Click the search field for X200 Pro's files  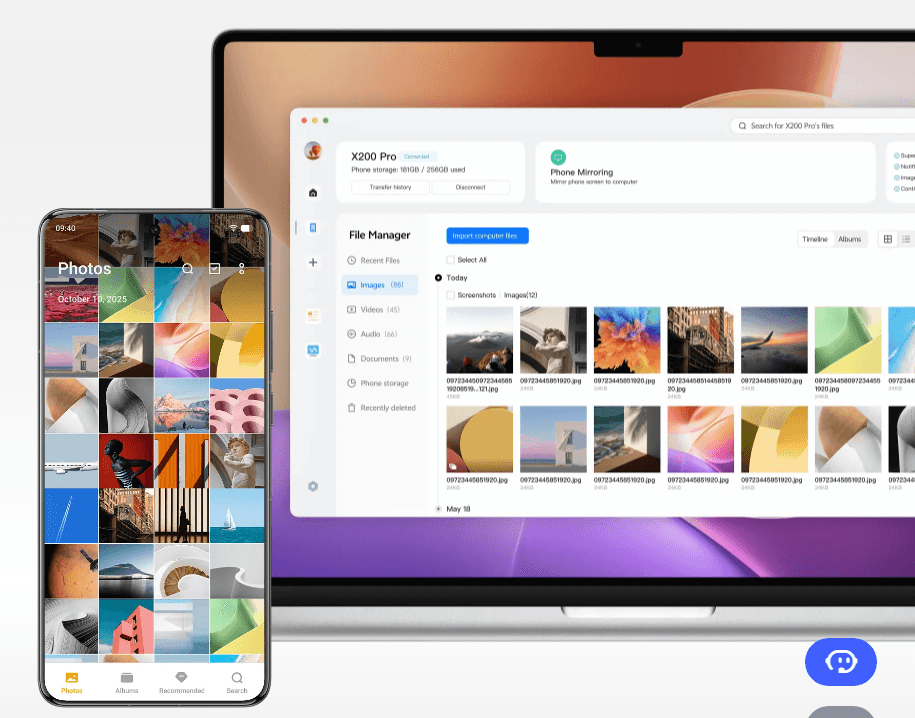820,126
